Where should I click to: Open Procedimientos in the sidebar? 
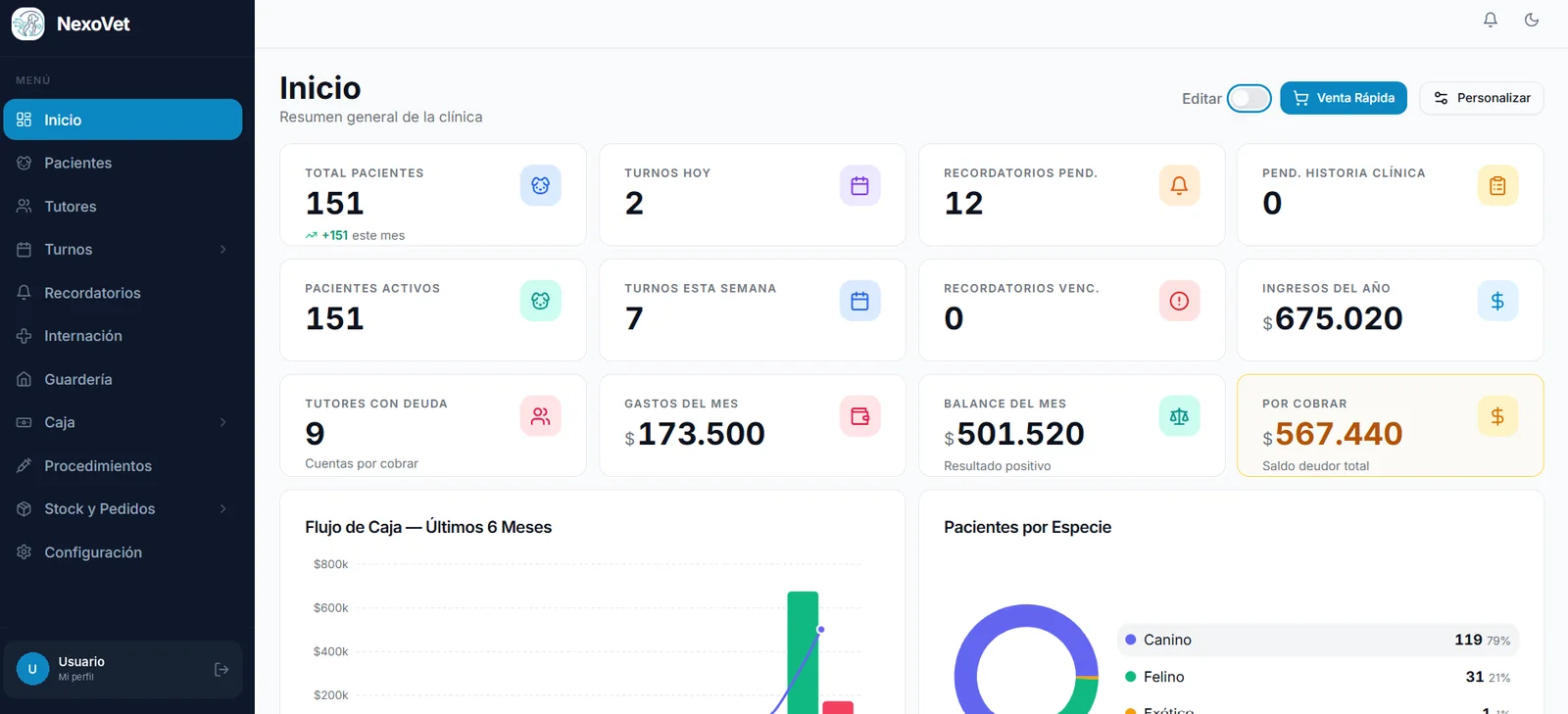tap(122, 465)
